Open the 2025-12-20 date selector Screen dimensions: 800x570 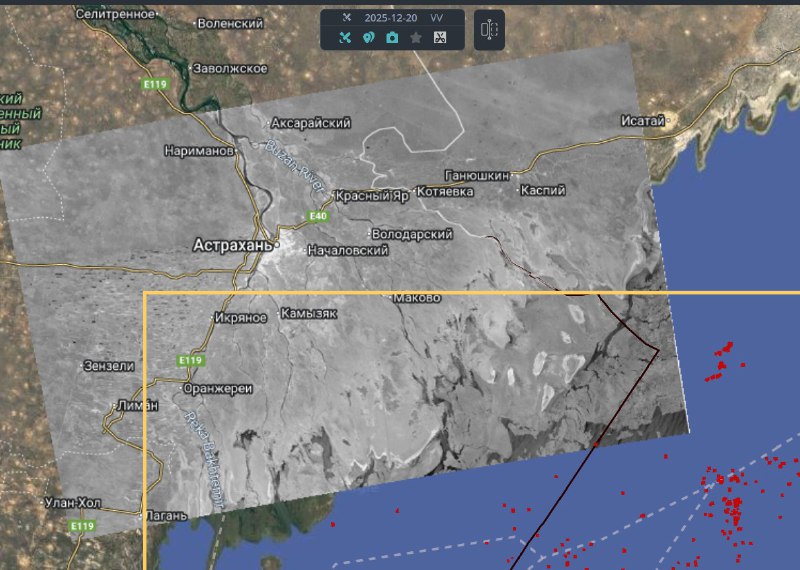(x=391, y=18)
